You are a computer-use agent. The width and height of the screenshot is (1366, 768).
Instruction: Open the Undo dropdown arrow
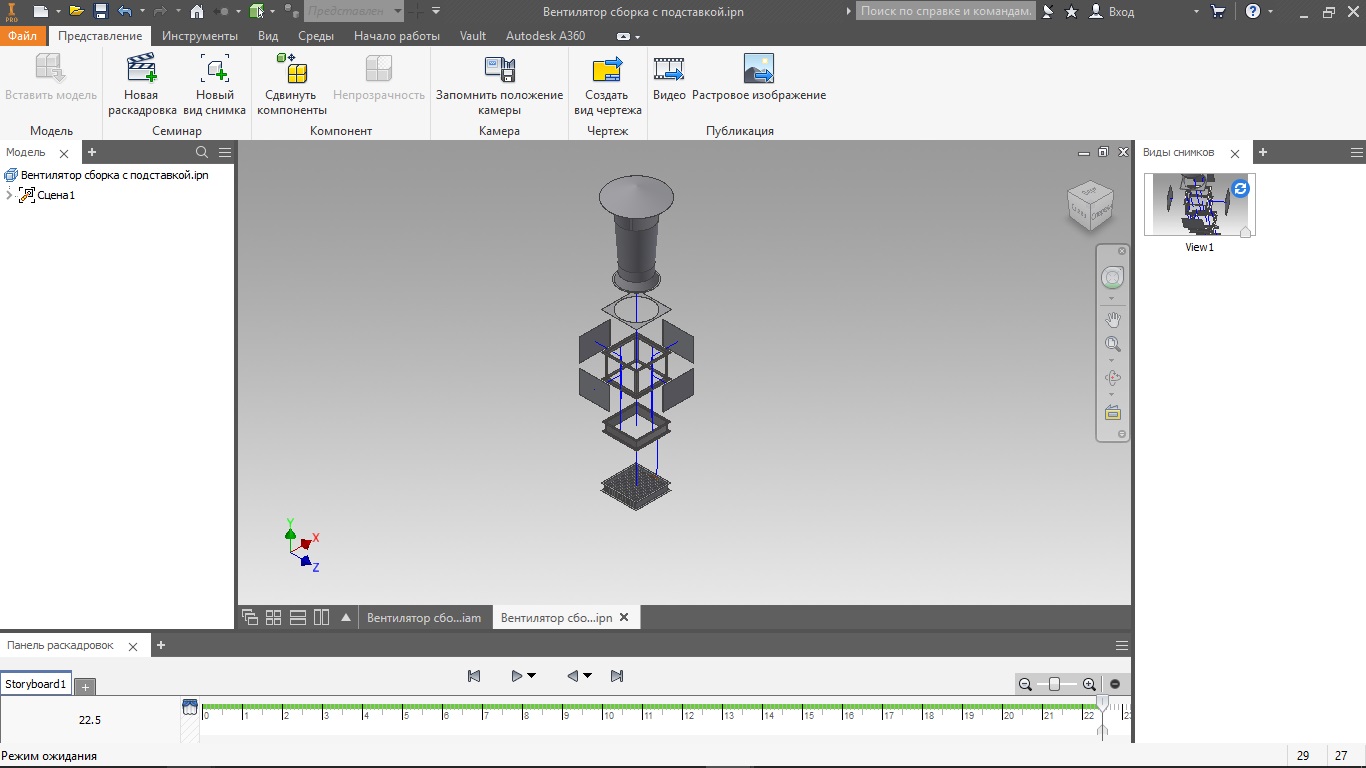(143, 11)
